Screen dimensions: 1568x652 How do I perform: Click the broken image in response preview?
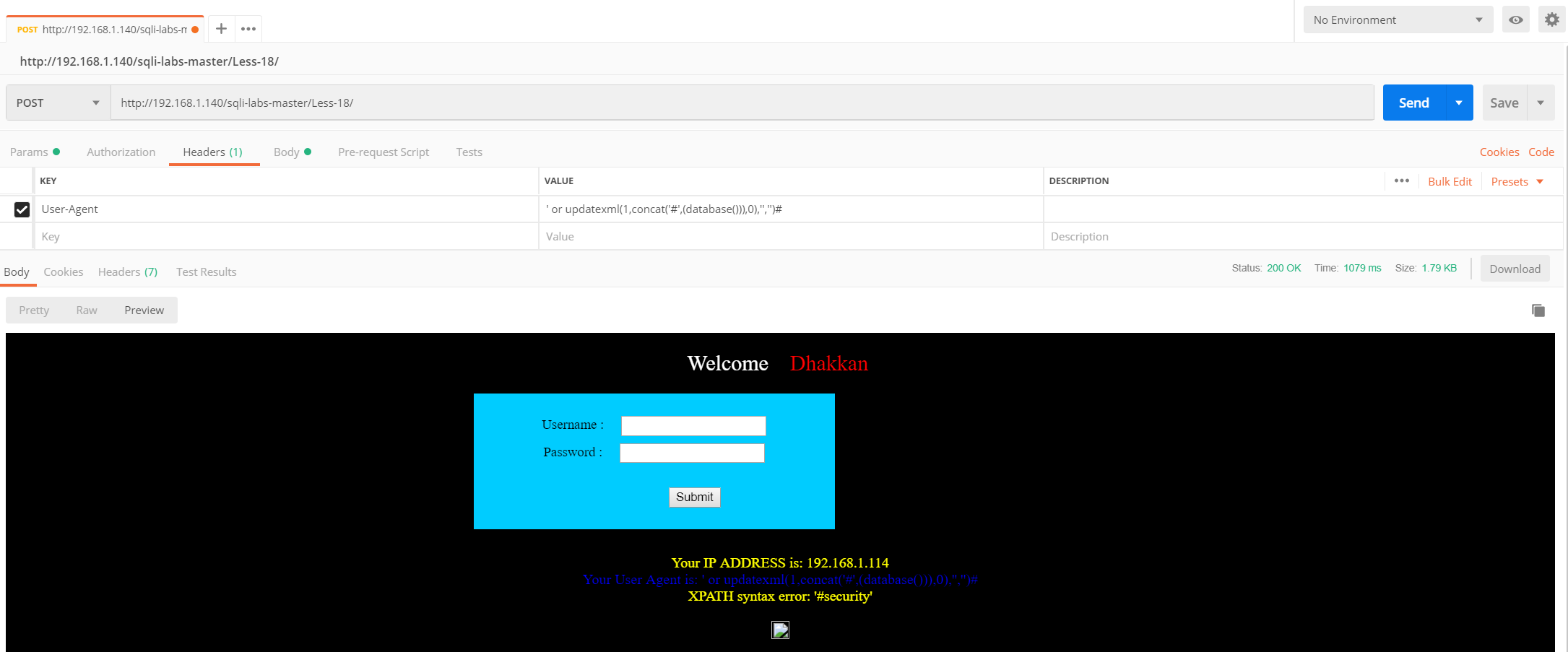tap(780, 630)
